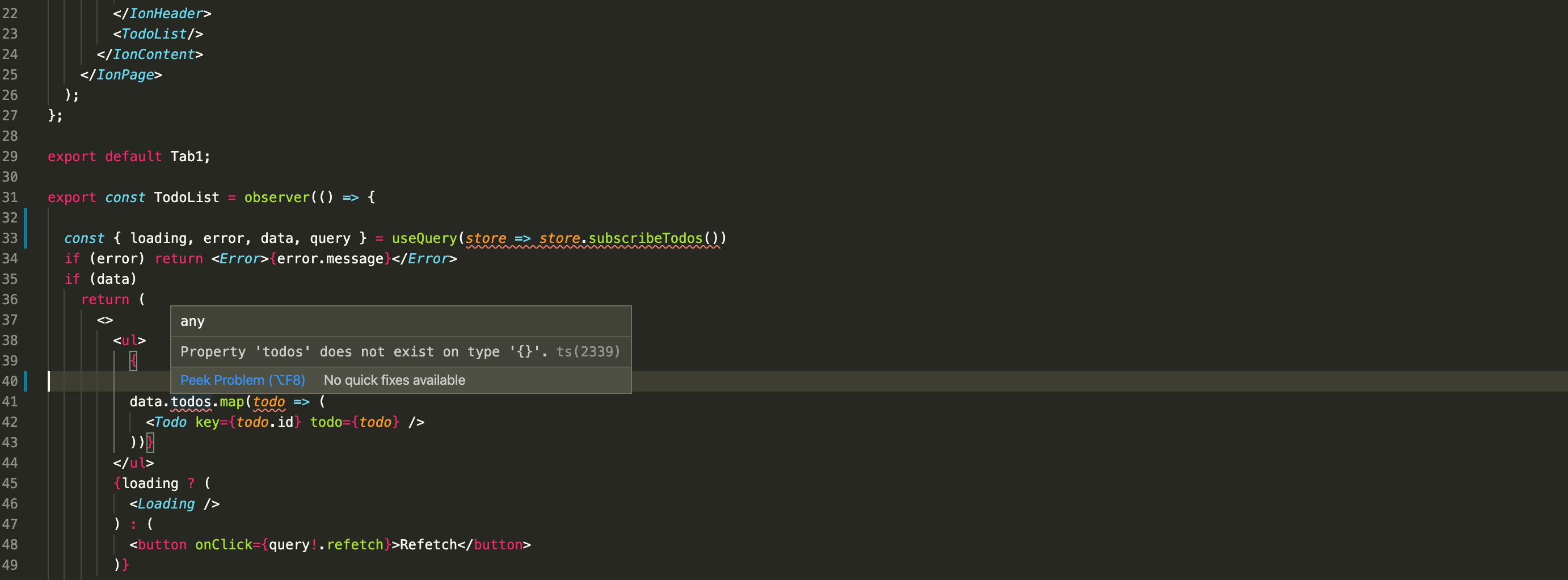Click 'todos' with red squiggle on line 41
Screen dimensions: 1568x580
coord(191,401)
